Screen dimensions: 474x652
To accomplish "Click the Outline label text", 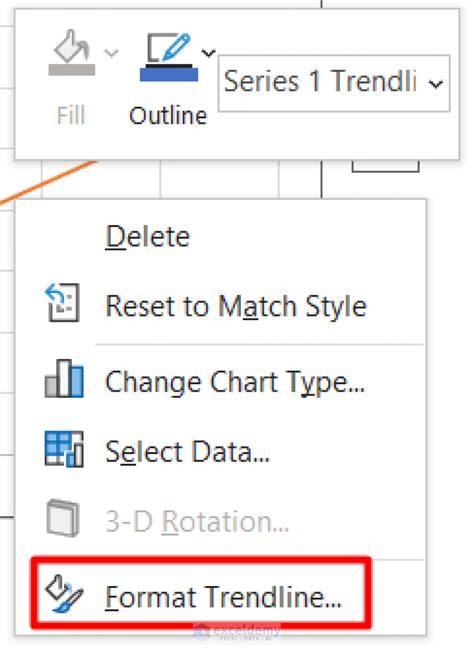I will point(168,116).
